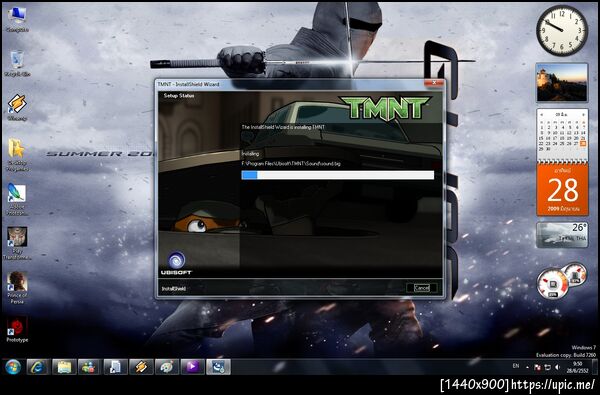Click the Setup Status heading
The image size is (600, 395).
179,96
